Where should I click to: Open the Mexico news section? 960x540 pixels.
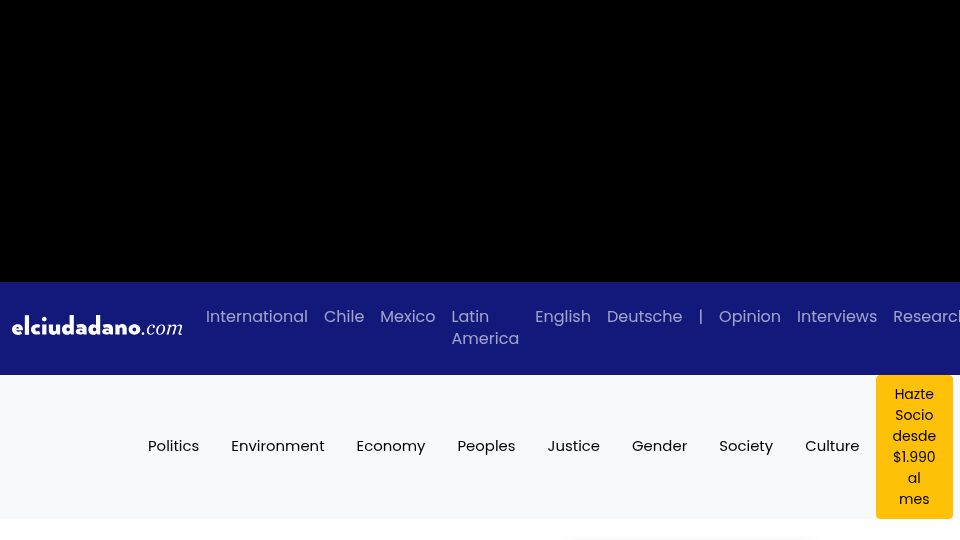pyautogui.click(x=408, y=317)
